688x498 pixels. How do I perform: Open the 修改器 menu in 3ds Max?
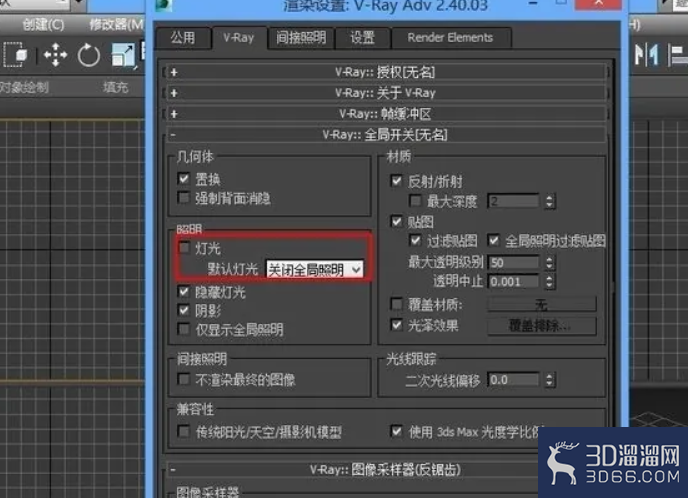click(116, 25)
